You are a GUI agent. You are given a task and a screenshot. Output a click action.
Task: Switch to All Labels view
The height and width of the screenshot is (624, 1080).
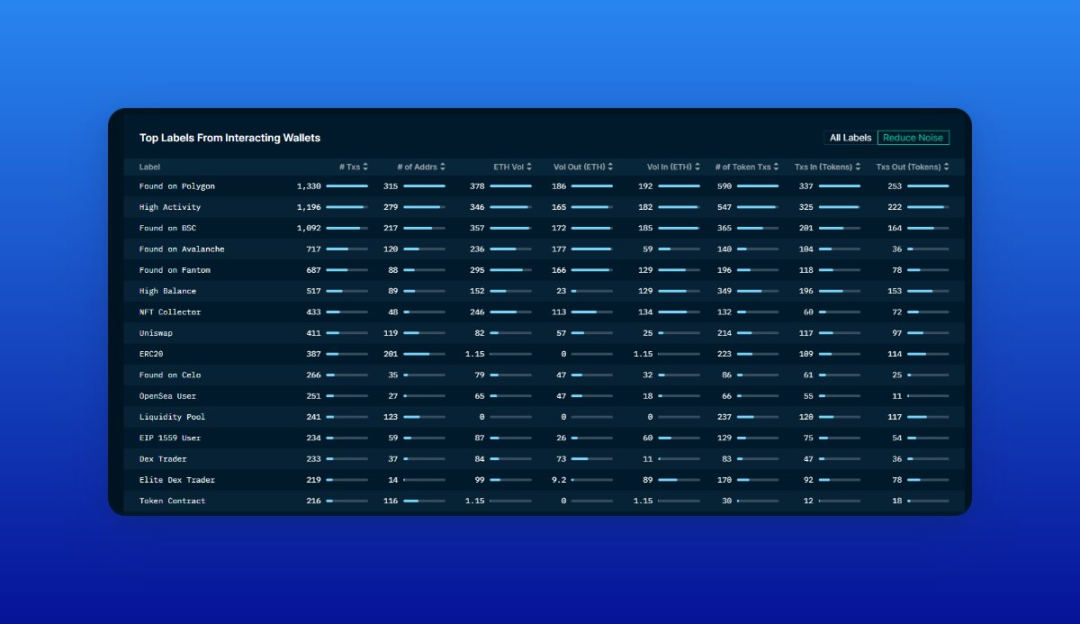tap(850, 138)
